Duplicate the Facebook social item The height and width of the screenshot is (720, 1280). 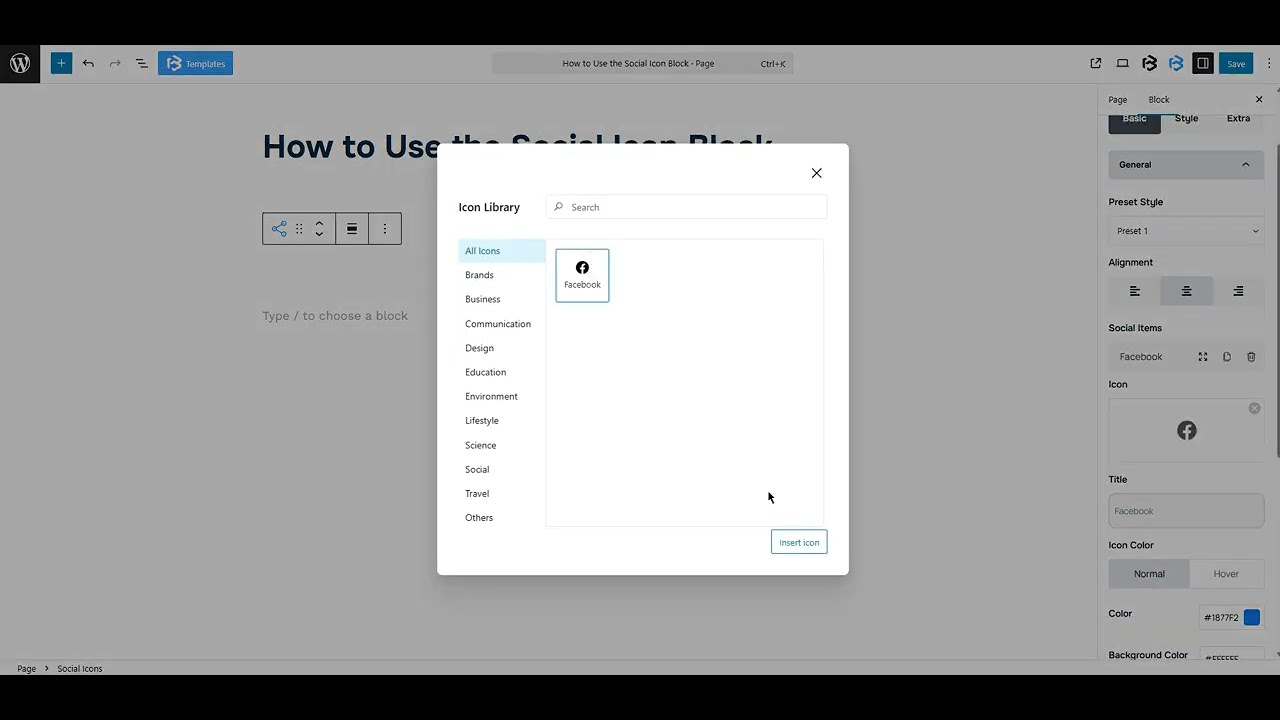1227,357
